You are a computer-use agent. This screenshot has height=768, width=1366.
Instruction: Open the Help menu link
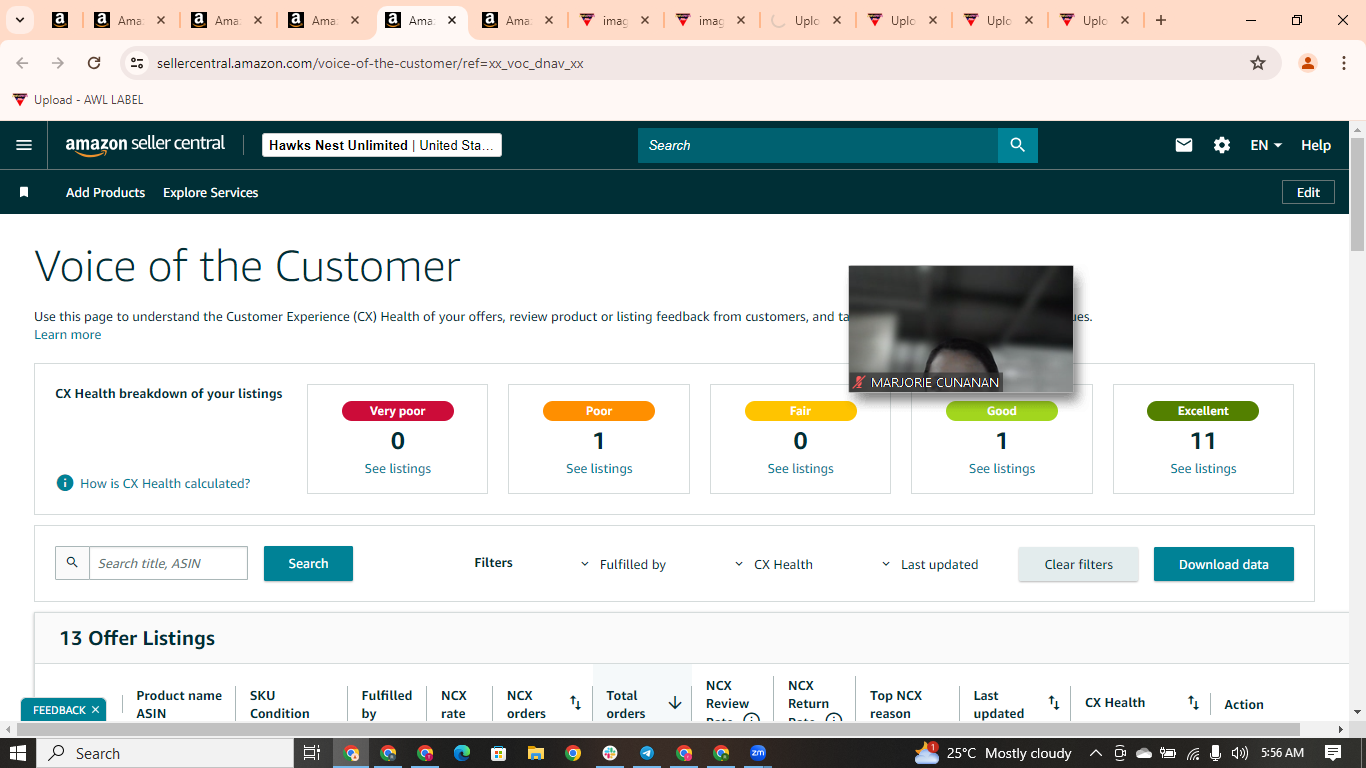point(1316,145)
